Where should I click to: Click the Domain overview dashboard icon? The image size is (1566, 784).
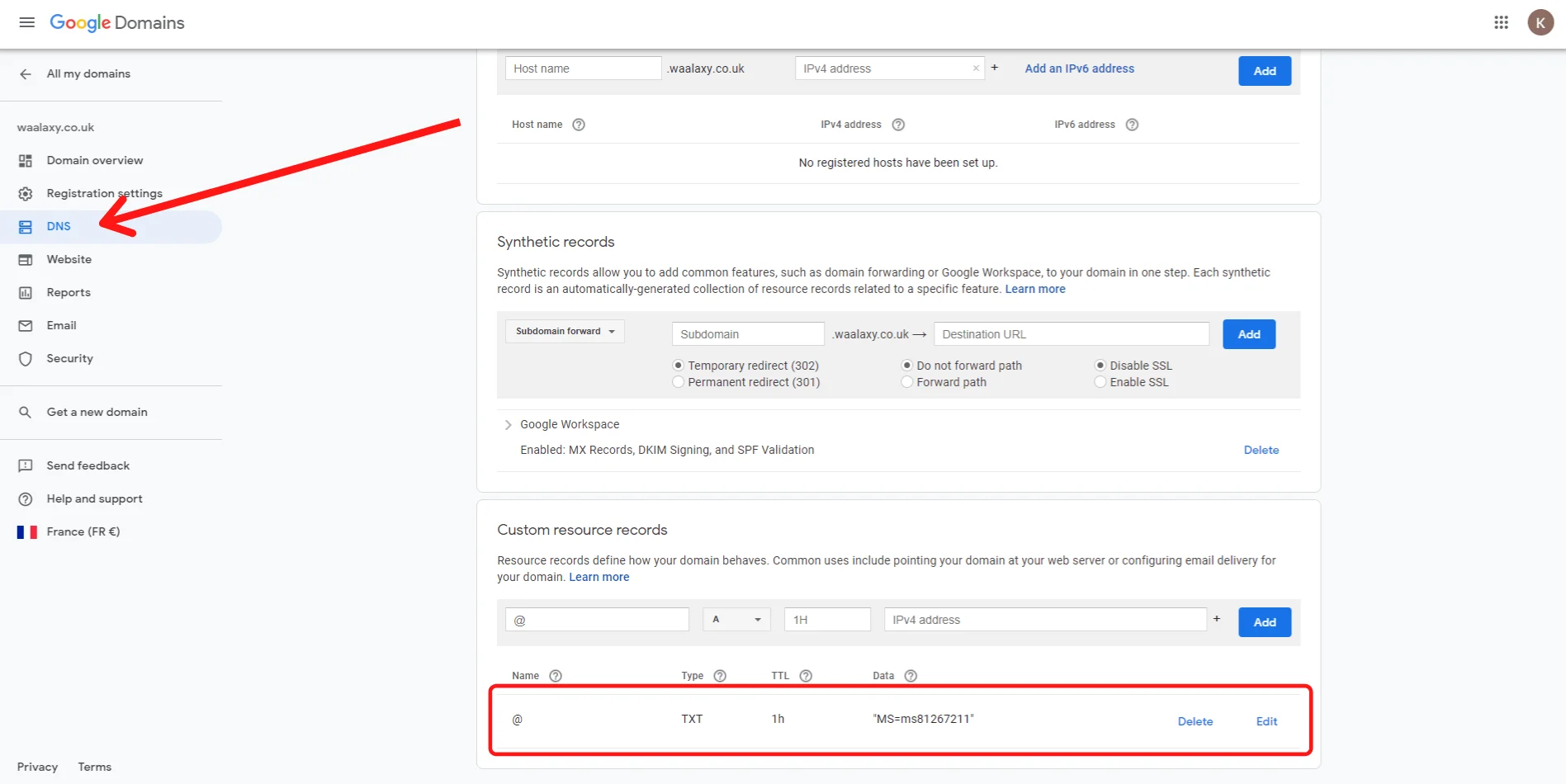pyautogui.click(x=26, y=161)
